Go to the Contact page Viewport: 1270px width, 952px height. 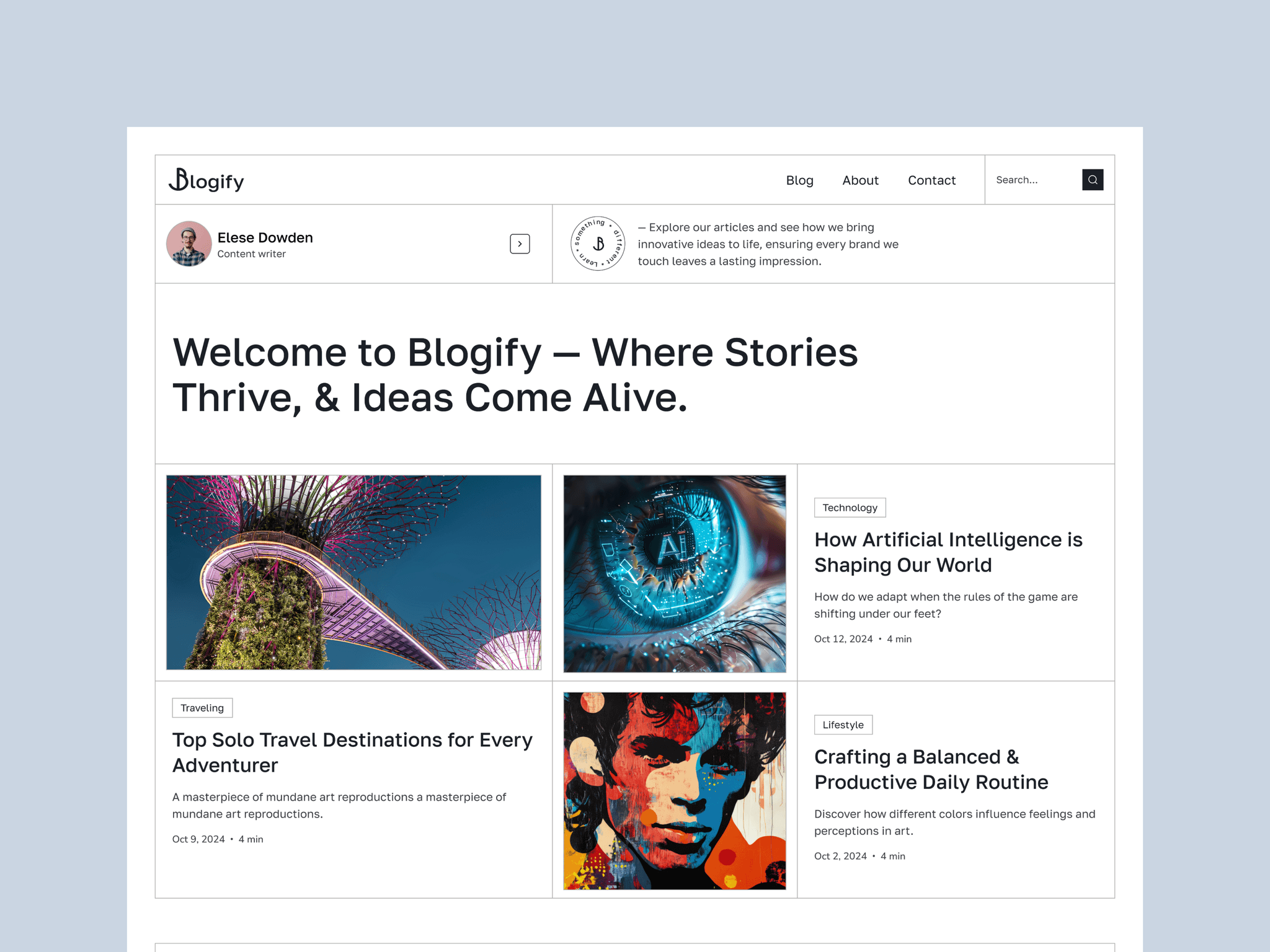[x=931, y=180]
